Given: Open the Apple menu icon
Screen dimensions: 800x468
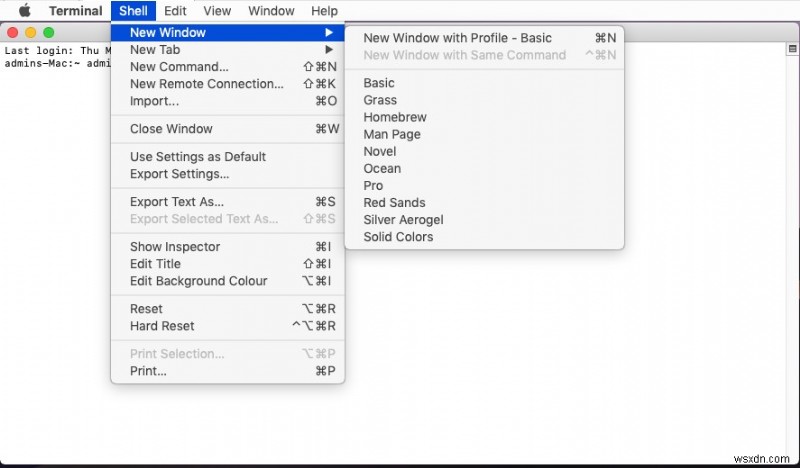Looking at the screenshot, I should tap(26, 11).
